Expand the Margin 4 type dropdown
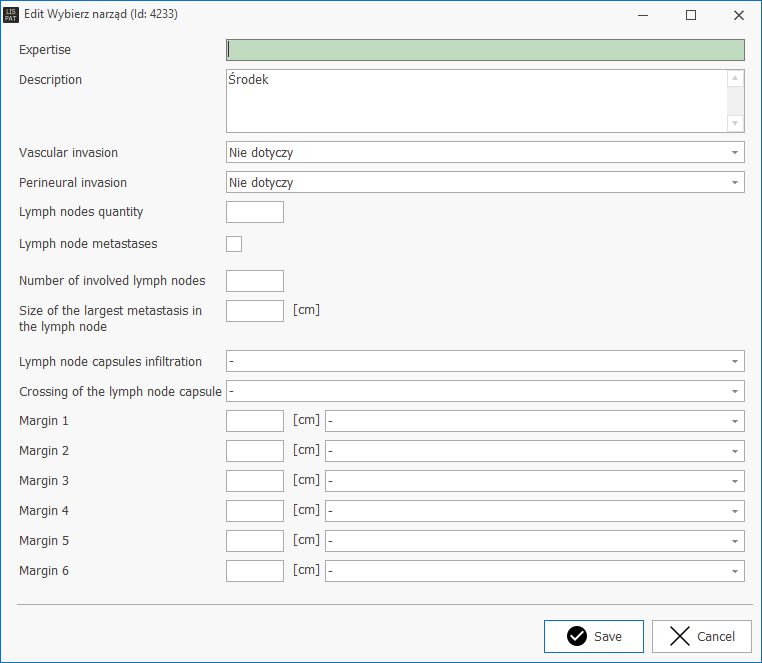 point(534,511)
